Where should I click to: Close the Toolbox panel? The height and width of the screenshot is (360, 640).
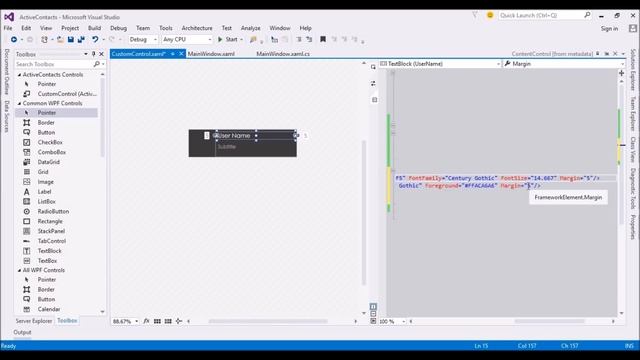click(101, 54)
